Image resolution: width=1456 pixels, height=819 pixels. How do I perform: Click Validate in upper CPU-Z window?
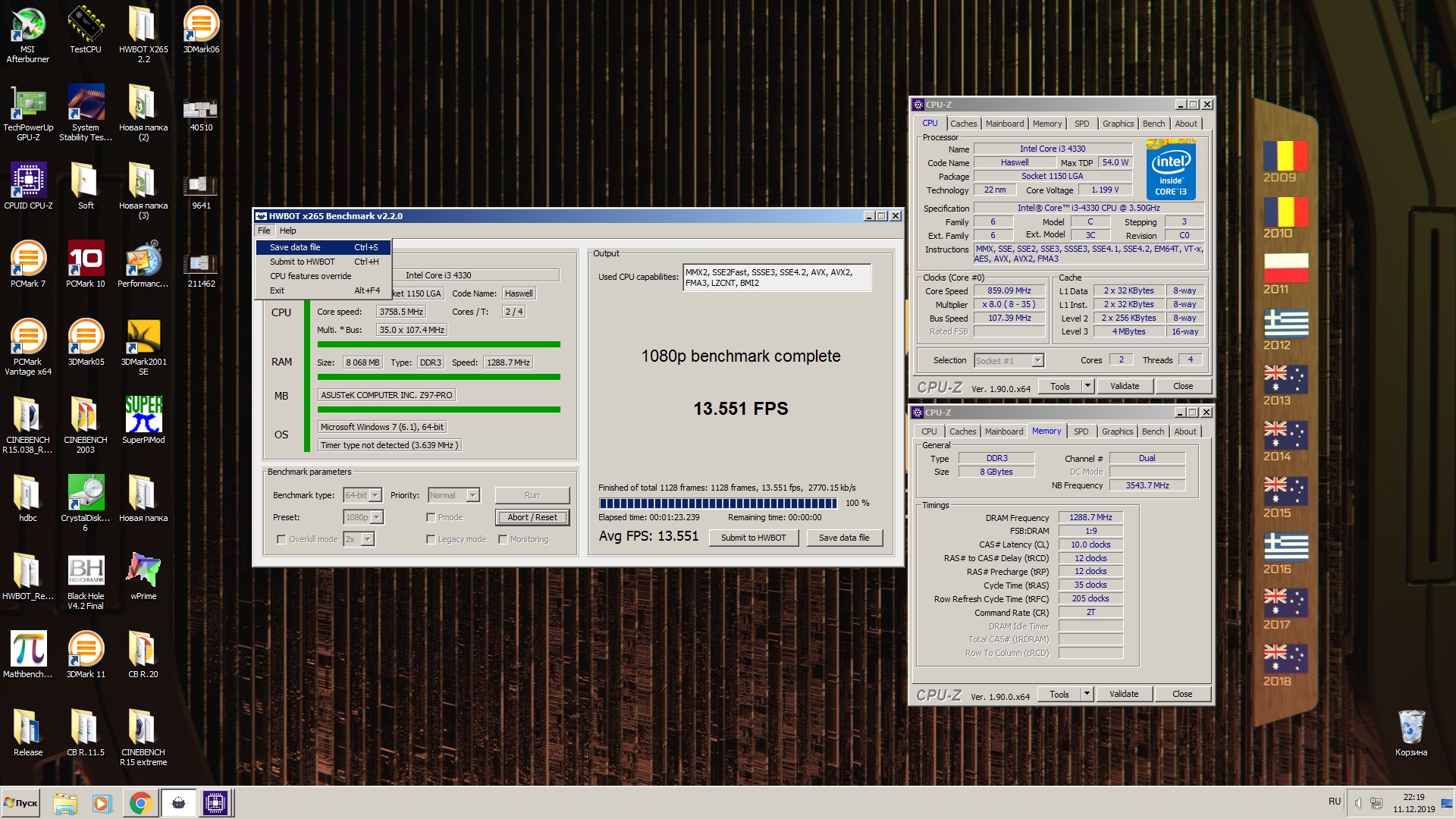coord(1125,386)
